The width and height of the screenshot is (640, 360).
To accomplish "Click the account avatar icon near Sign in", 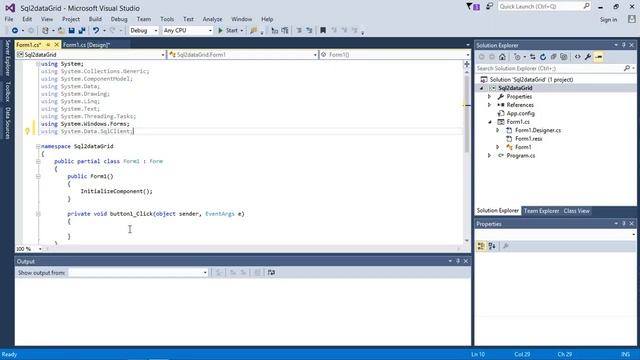I will [x=632, y=19].
